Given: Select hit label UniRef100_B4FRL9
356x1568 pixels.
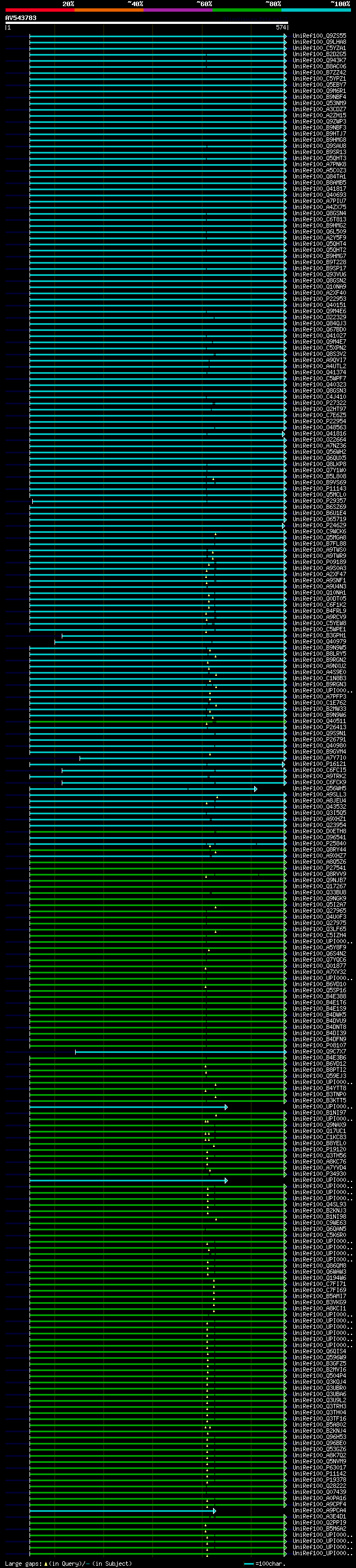Looking at the screenshot, I should click(x=319, y=611).
